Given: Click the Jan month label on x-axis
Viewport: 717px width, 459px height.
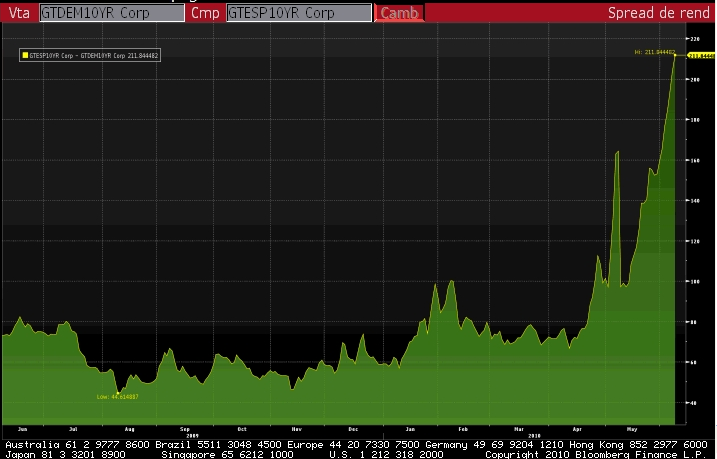Looking at the screenshot, I should (x=410, y=429).
